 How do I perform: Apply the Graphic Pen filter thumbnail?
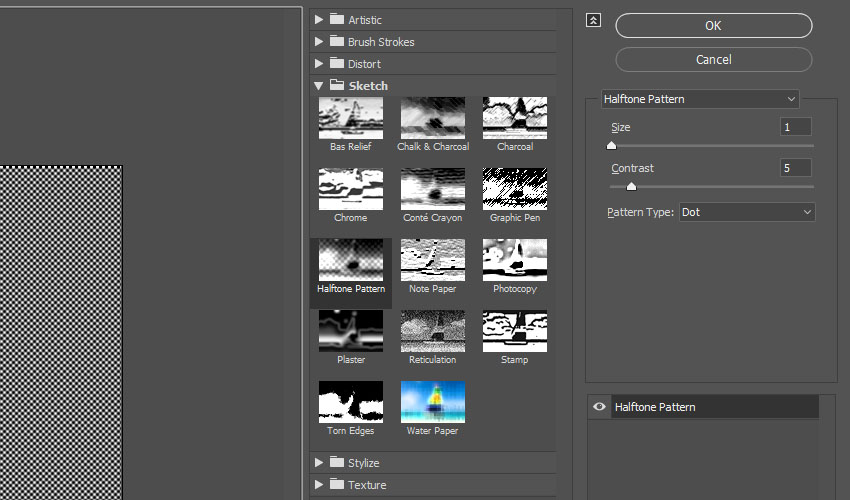pos(514,189)
